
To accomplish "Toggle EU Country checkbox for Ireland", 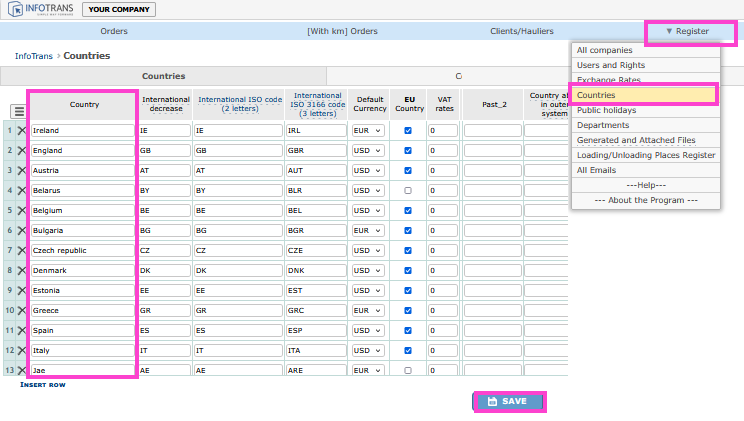I will 408,131.
